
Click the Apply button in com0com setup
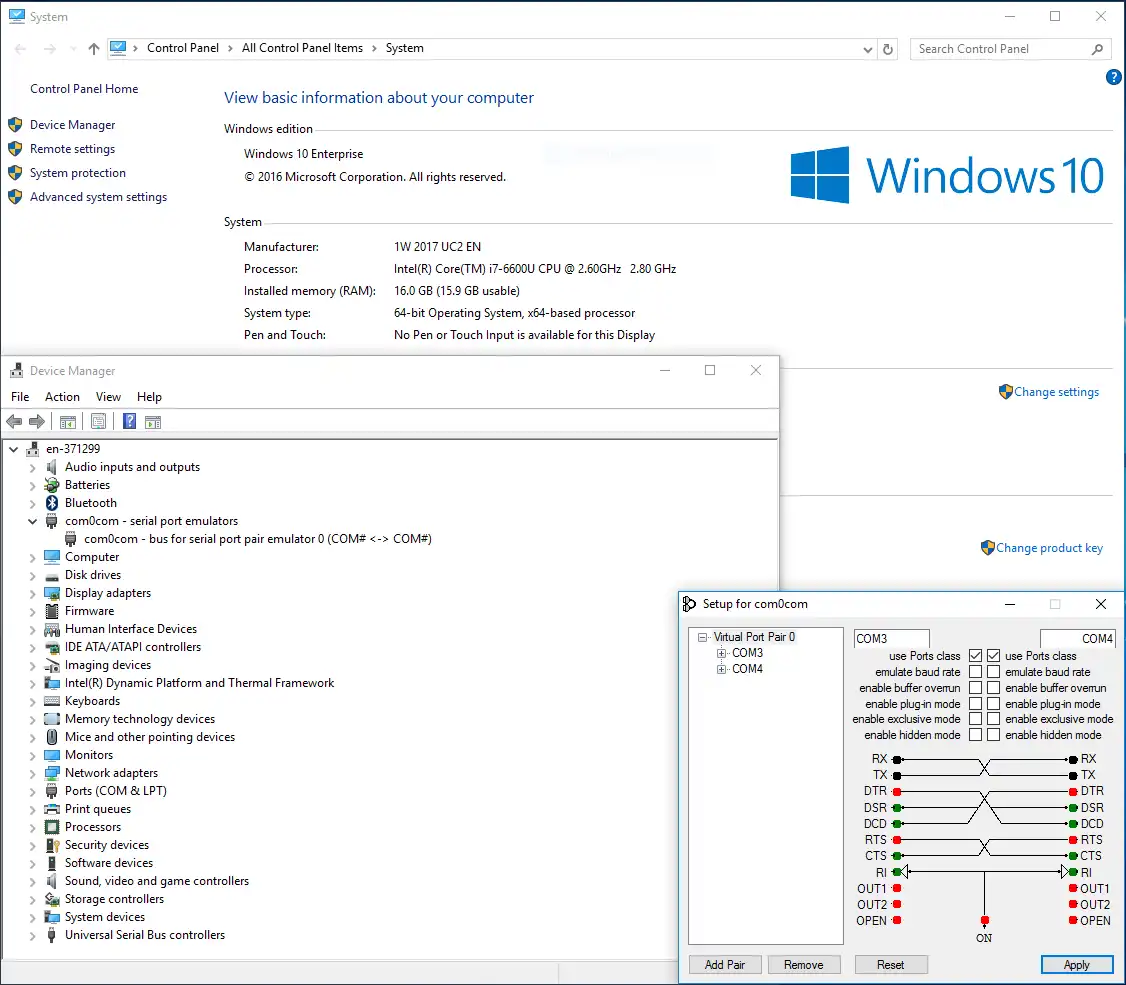[x=1076, y=965]
